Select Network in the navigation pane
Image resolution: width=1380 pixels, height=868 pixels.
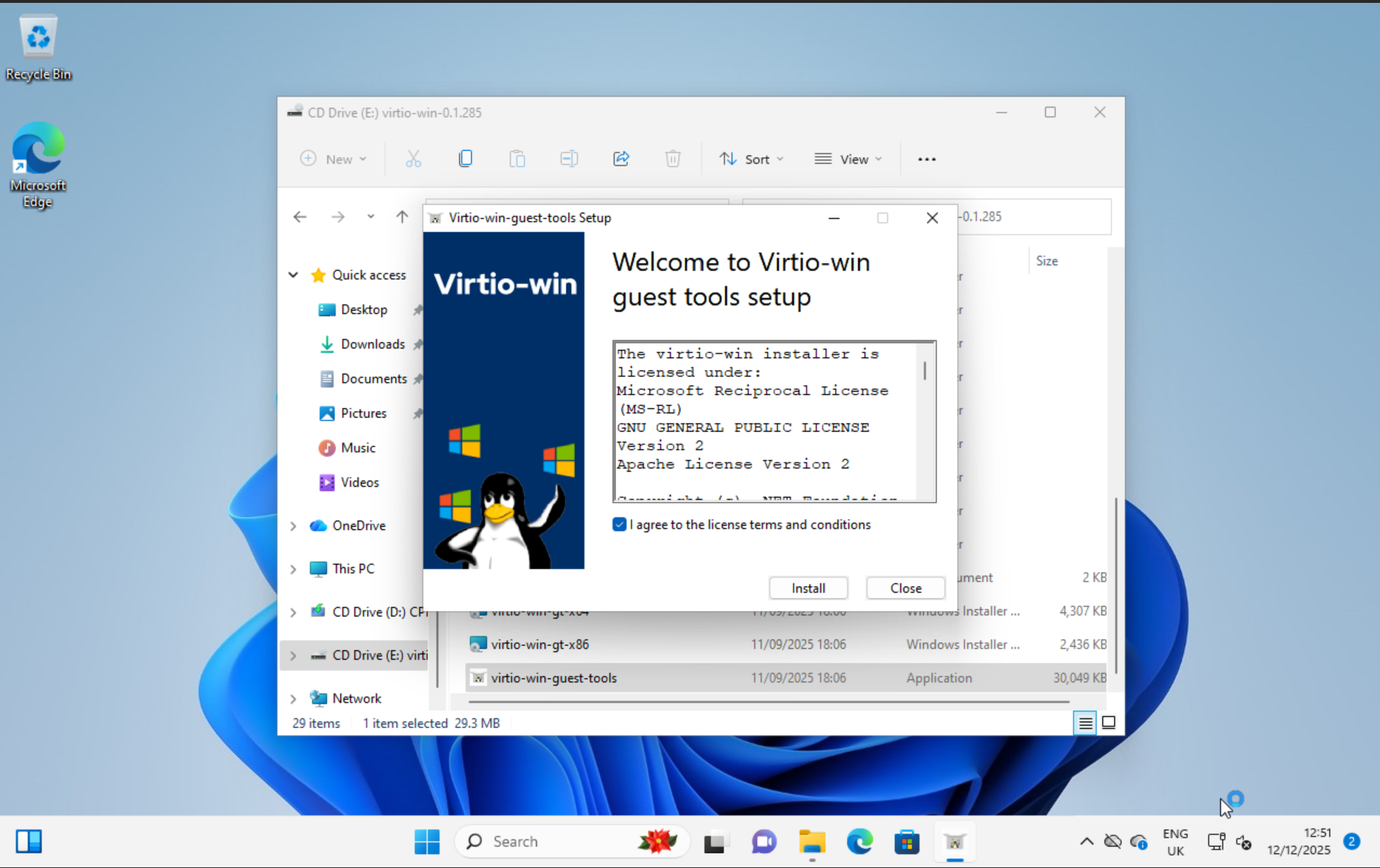click(356, 698)
